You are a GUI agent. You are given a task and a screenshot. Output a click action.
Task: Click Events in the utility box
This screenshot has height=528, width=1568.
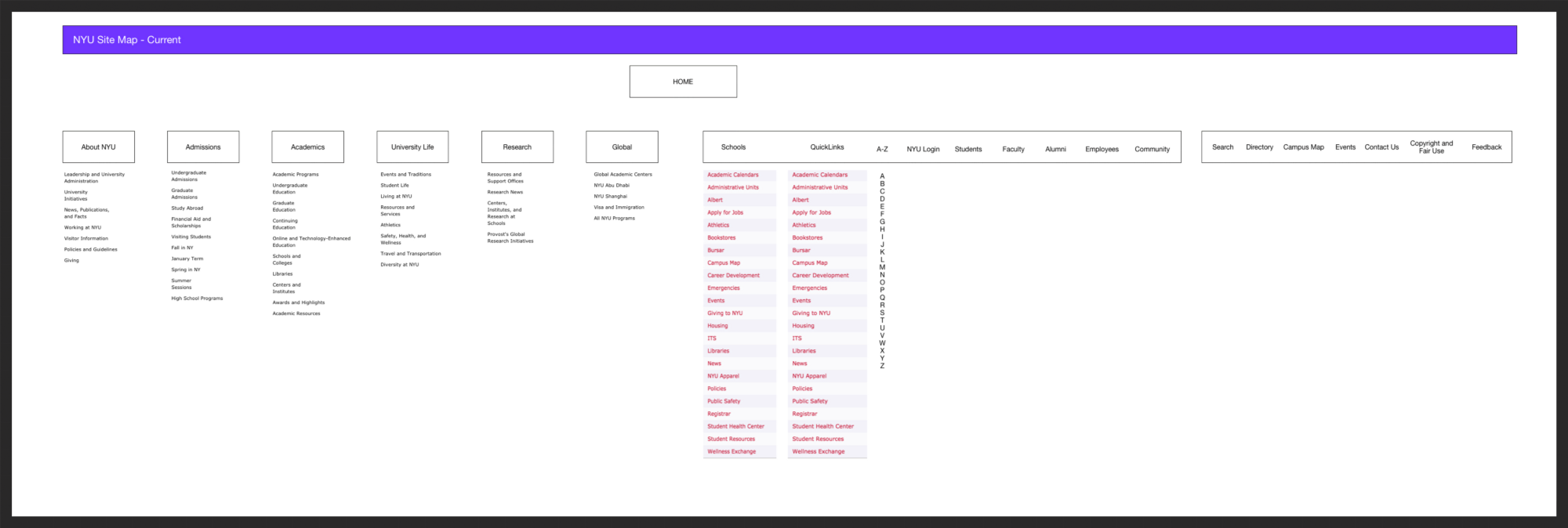(x=1345, y=147)
